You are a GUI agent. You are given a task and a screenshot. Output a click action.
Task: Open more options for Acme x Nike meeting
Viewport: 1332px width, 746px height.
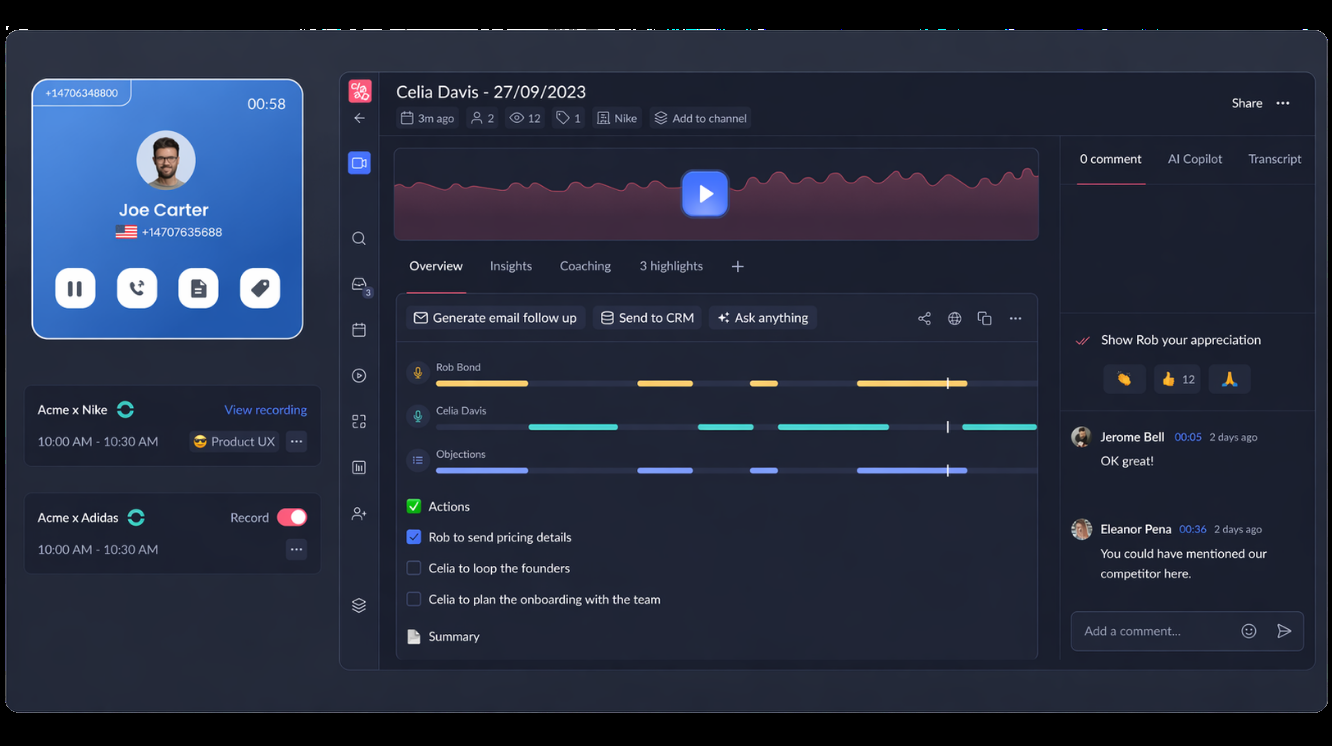tap(296, 441)
